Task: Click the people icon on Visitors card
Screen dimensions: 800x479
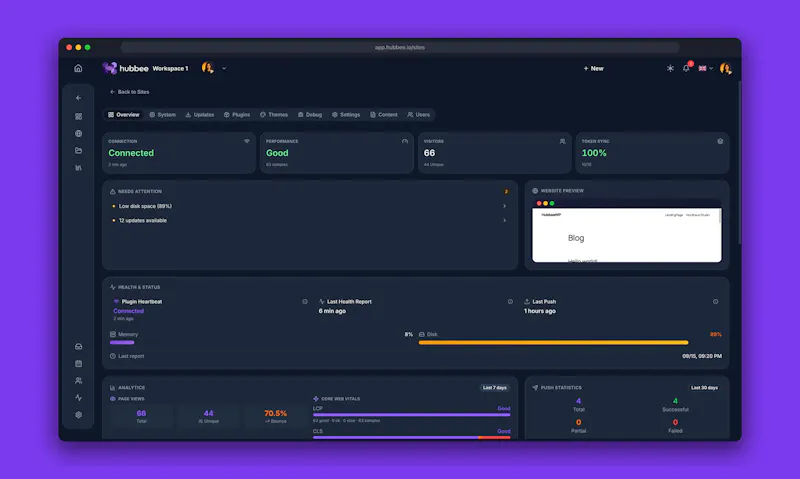Action: click(562, 141)
